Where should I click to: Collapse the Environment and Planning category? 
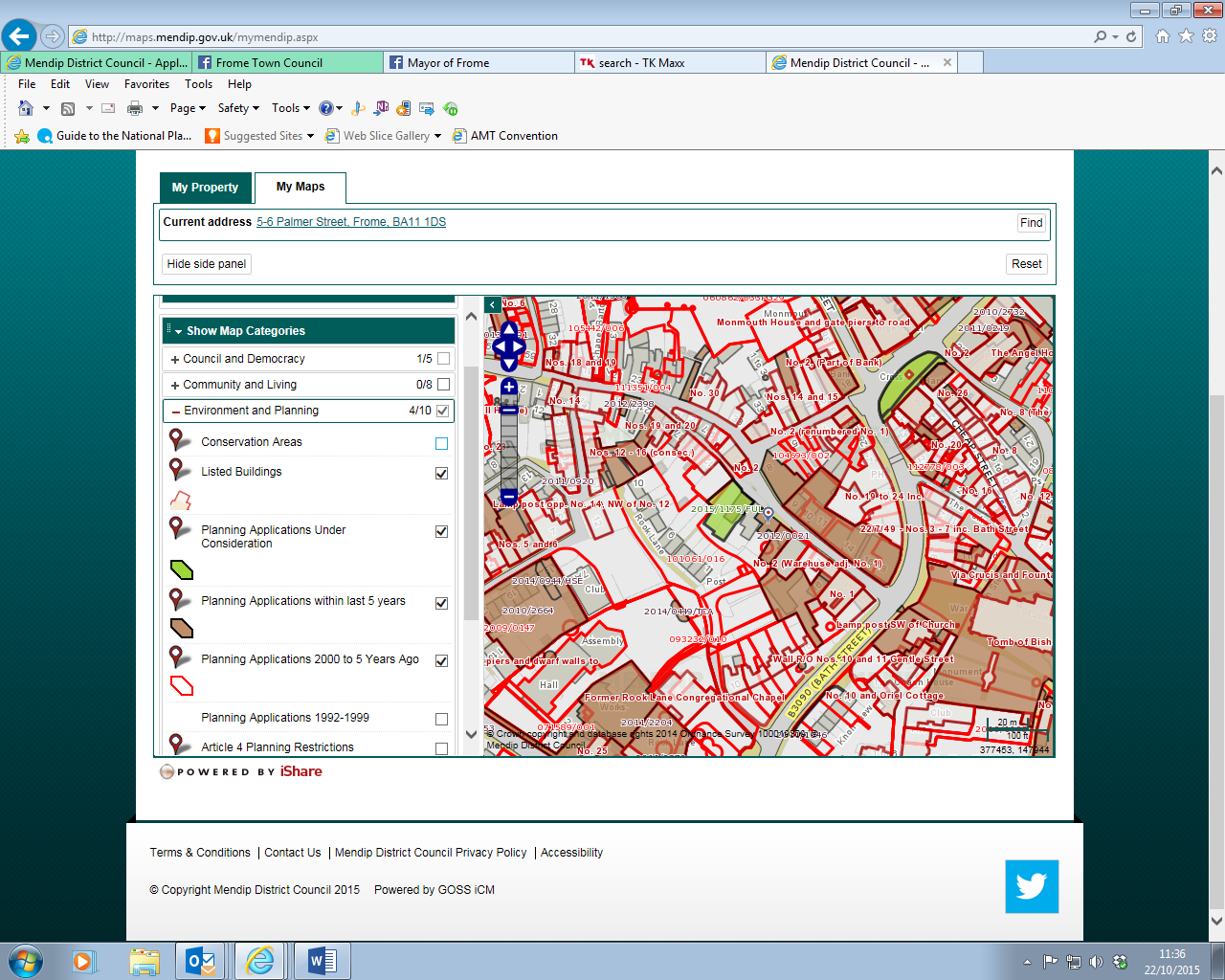176,412
